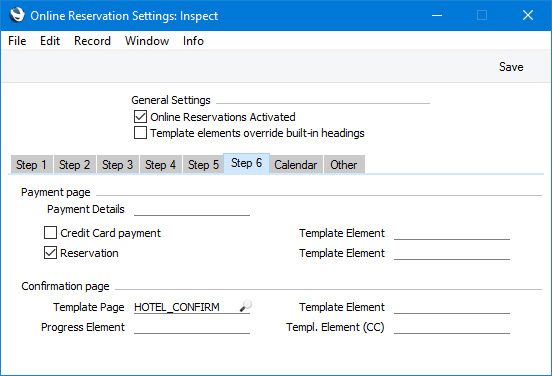
Task: Open the Info menu
Action: tap(193, 41)
